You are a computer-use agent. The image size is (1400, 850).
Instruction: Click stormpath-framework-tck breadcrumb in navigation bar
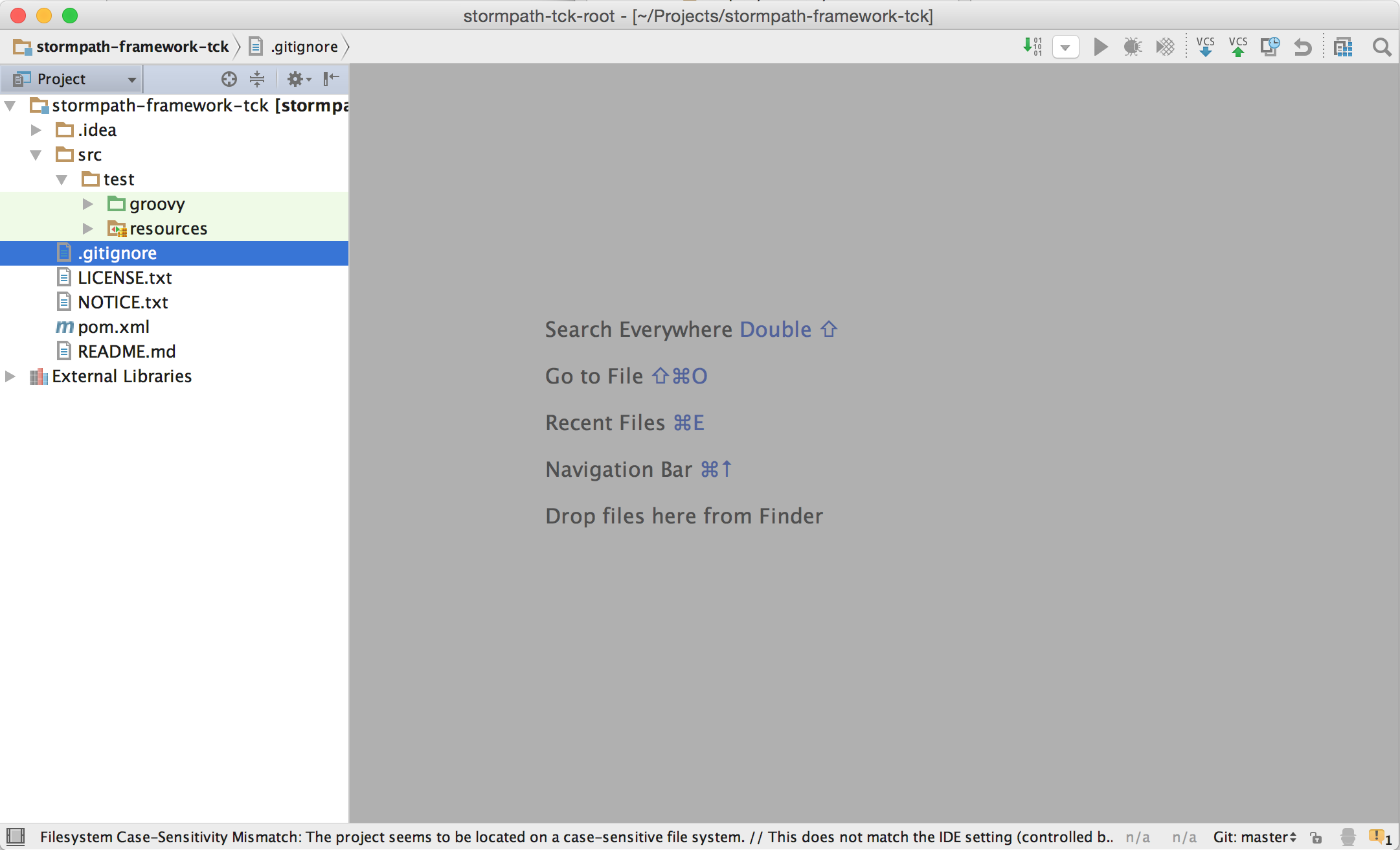coord(132,47)
